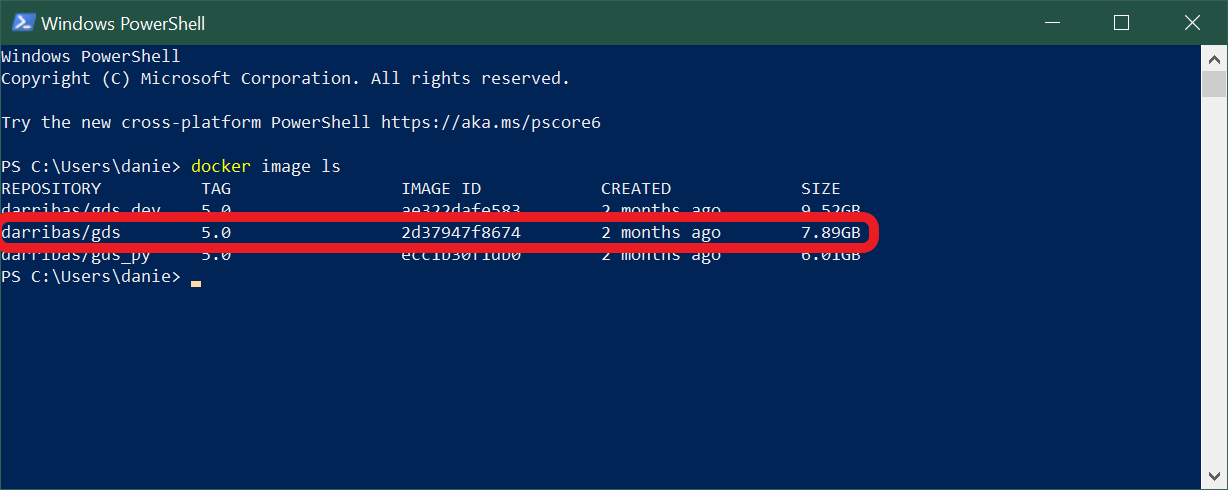This screenshot has height=490, width=1228.
Task: Close the Windows PowerShell window
Action: (x=1191, y=22)
